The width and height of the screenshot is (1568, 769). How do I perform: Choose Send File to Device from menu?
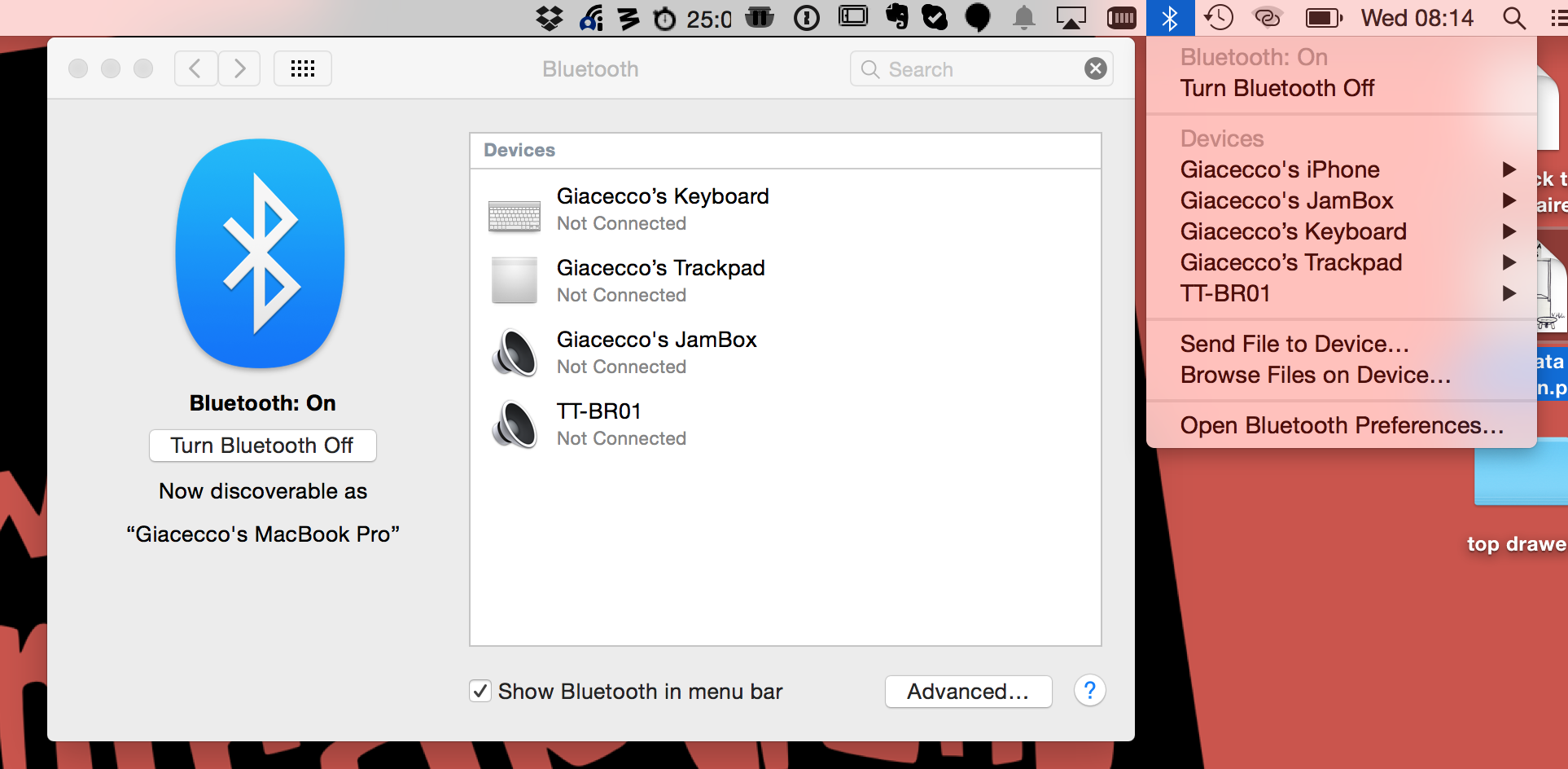click(1294, 344)
